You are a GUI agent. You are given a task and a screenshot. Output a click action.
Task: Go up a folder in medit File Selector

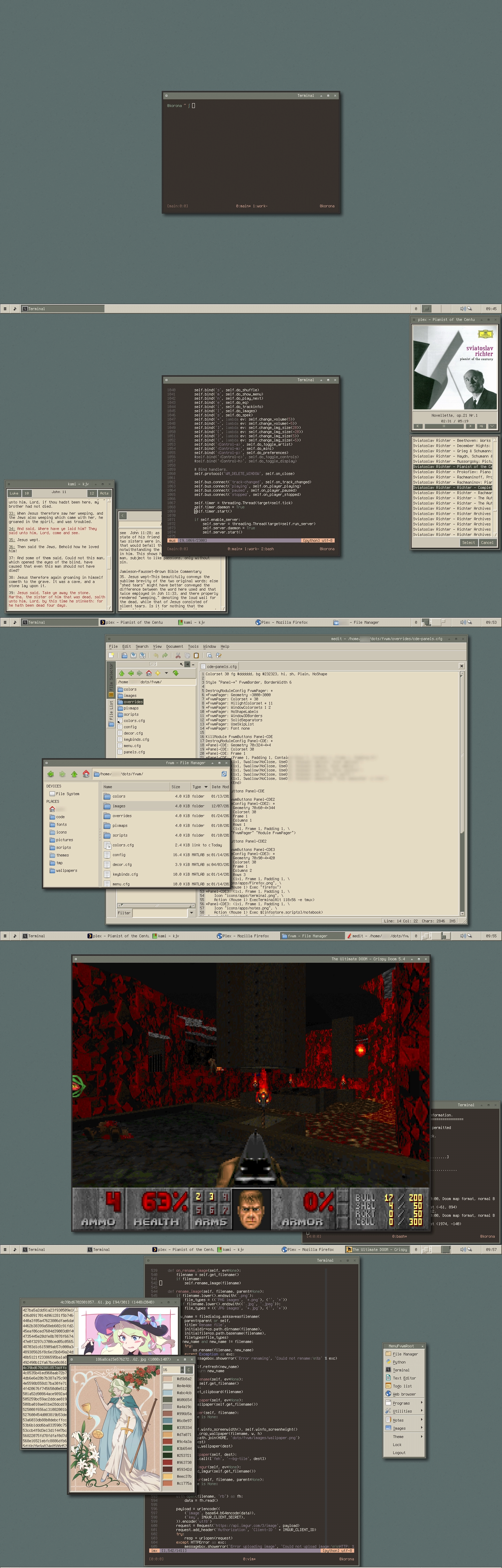click(121, 673)
